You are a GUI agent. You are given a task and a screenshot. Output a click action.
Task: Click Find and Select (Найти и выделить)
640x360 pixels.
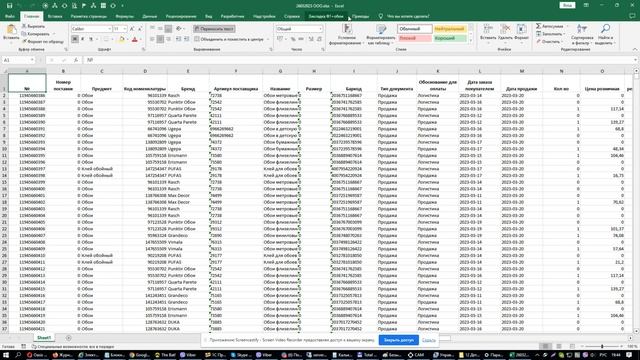click(x=605, y=34)
